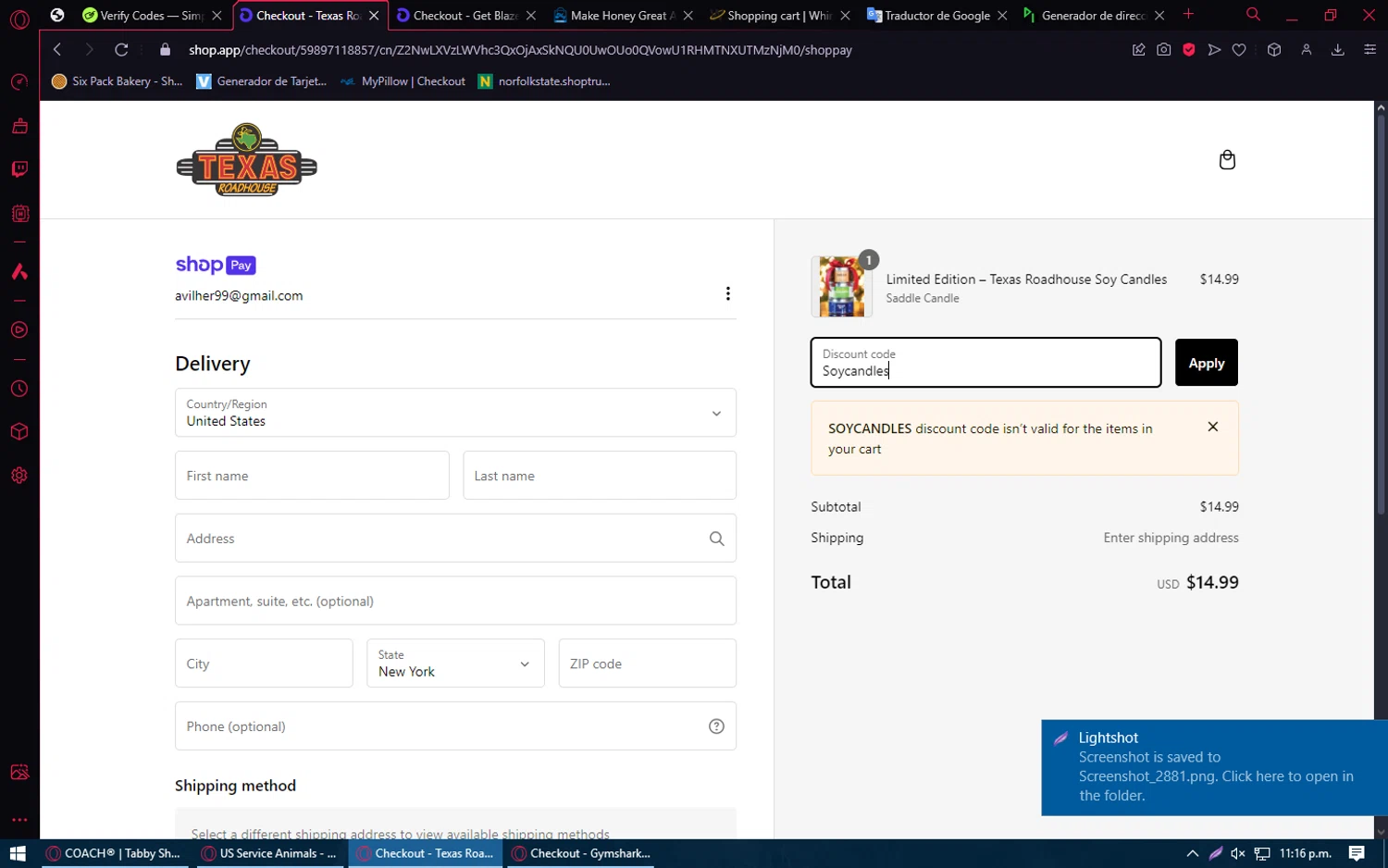Image resolution: width=1388 pixels, height=868 pixels.
Task: Click the Lightshot feather tray icon
Action: click(x=1216, y=853)
